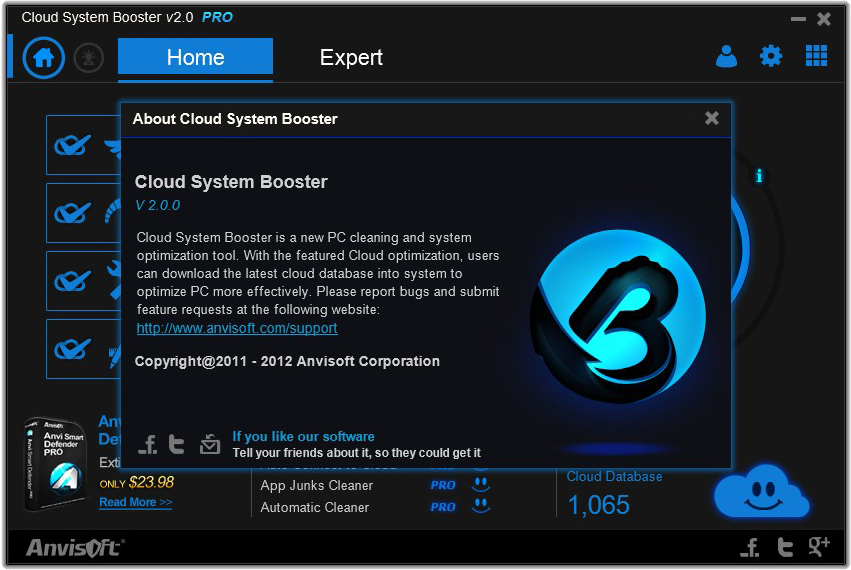
Task: Click the Automatic Cleaner text
Action: click(x=315, y=508)
